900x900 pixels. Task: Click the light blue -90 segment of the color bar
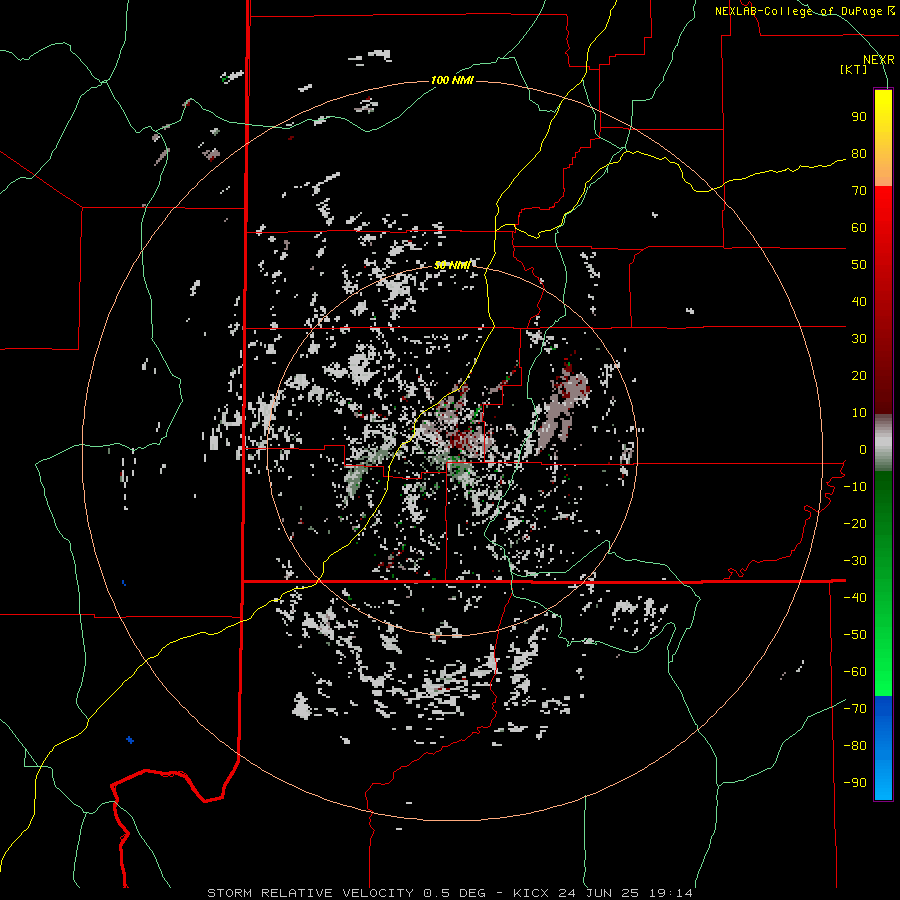883,781
